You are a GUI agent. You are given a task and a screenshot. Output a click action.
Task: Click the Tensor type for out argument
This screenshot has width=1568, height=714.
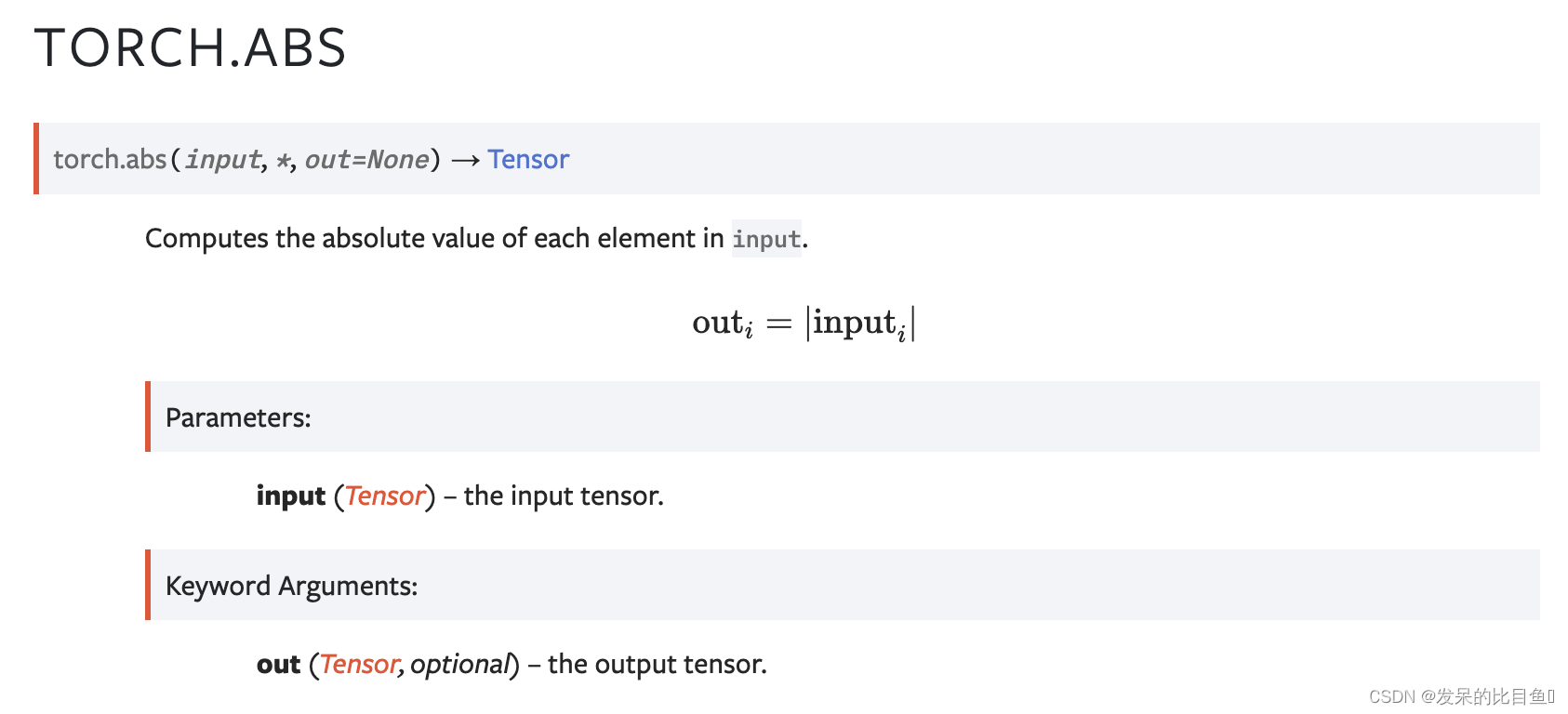coord(360,664)
